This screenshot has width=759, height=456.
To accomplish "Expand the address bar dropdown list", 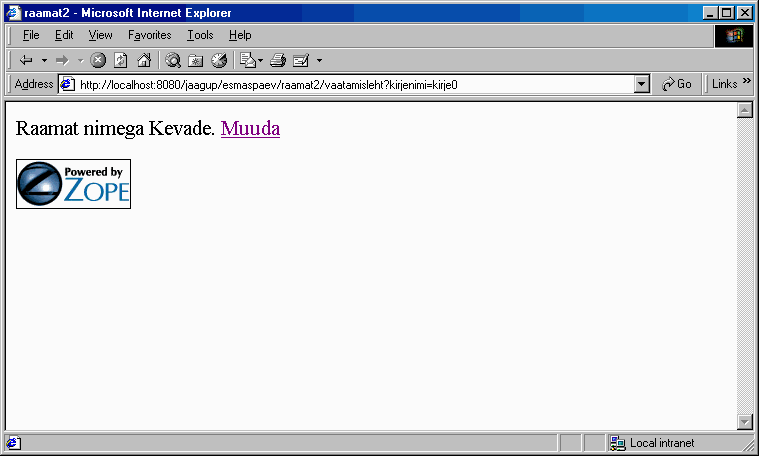I will coord(641,84).
